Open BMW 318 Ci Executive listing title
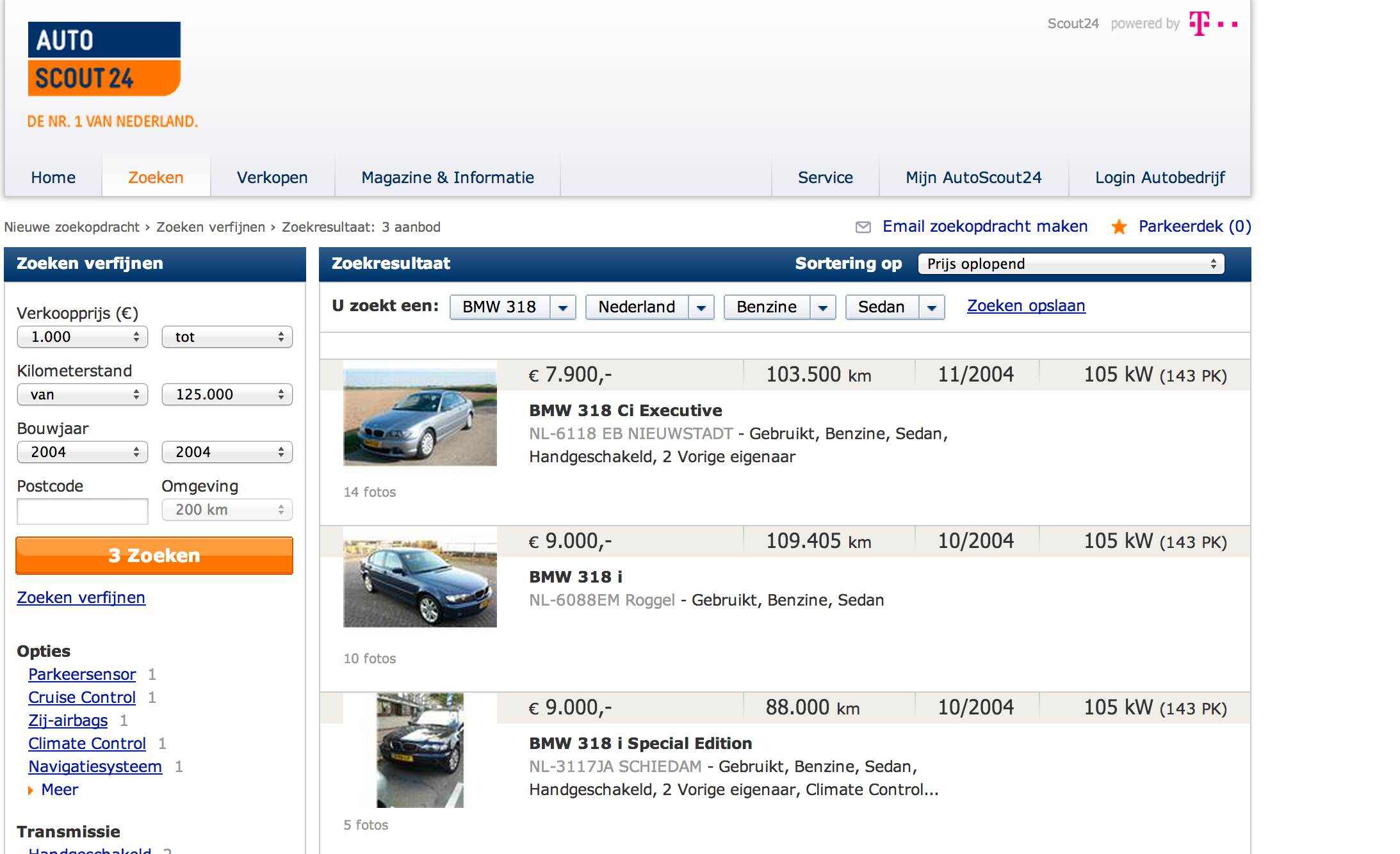The image size is (1400, 854). 626,410
